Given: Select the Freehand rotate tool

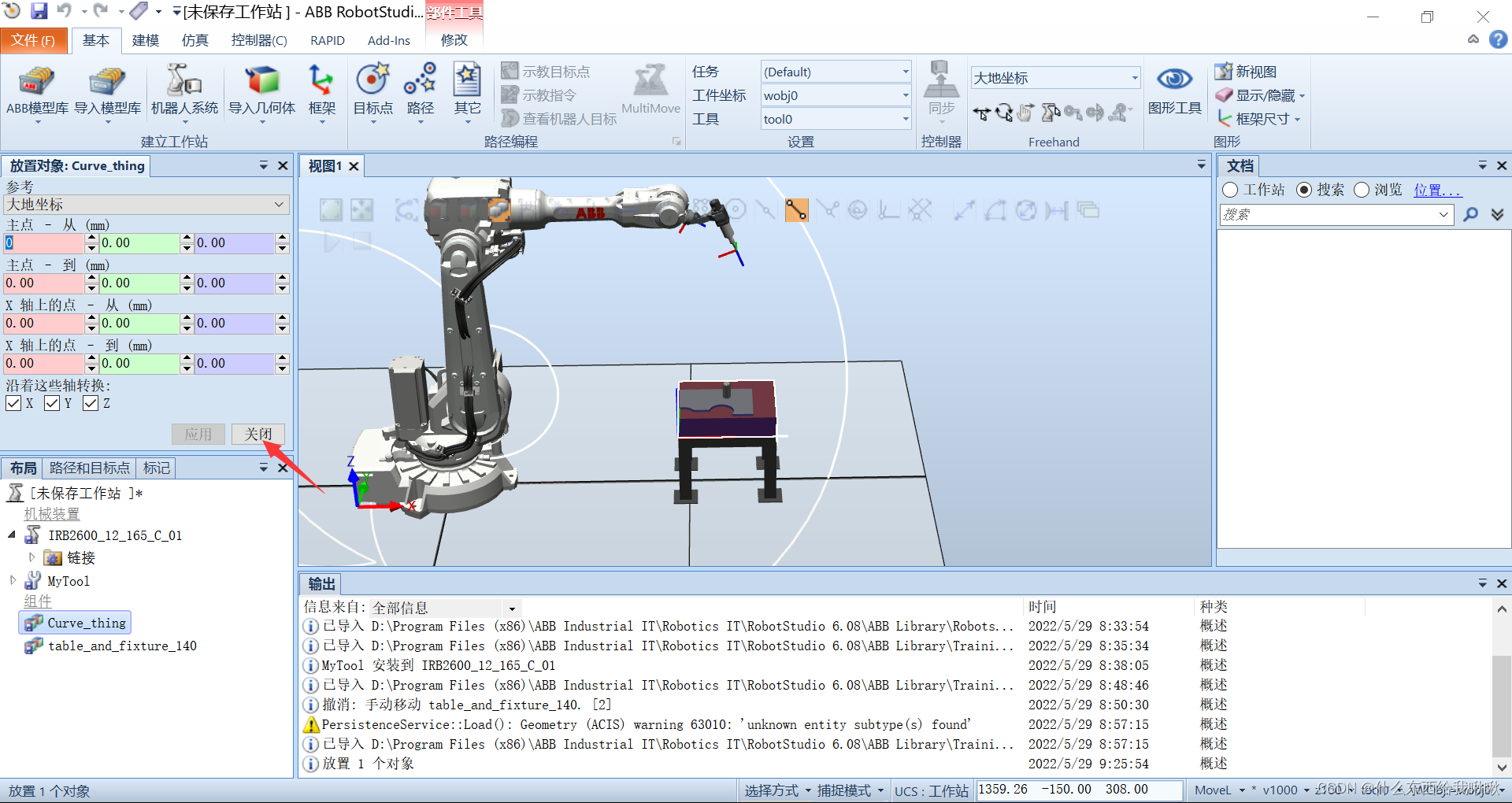Looking at the screenshot, I should point(1003,113).
